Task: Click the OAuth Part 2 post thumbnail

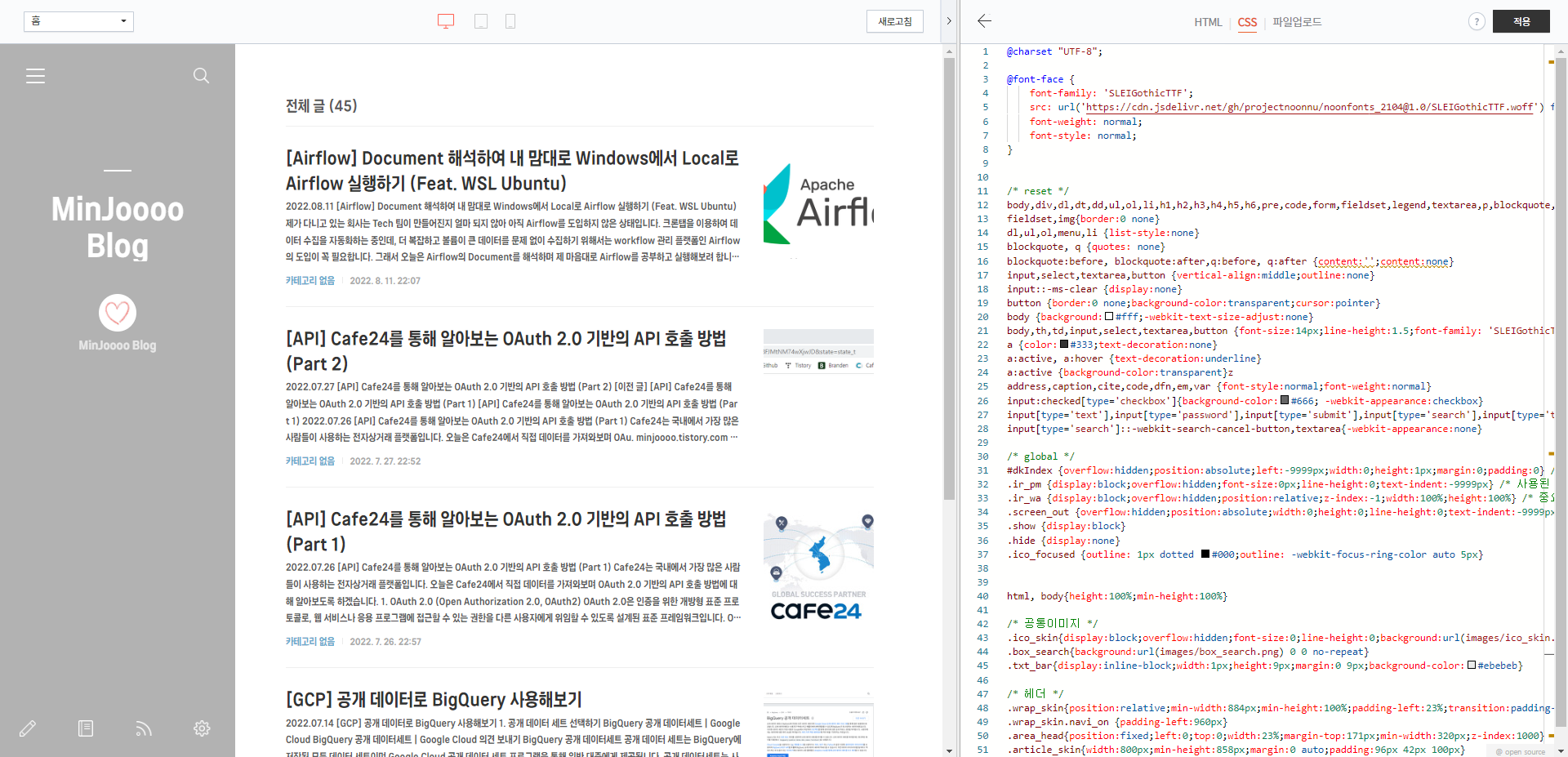Action: [818, 350]
